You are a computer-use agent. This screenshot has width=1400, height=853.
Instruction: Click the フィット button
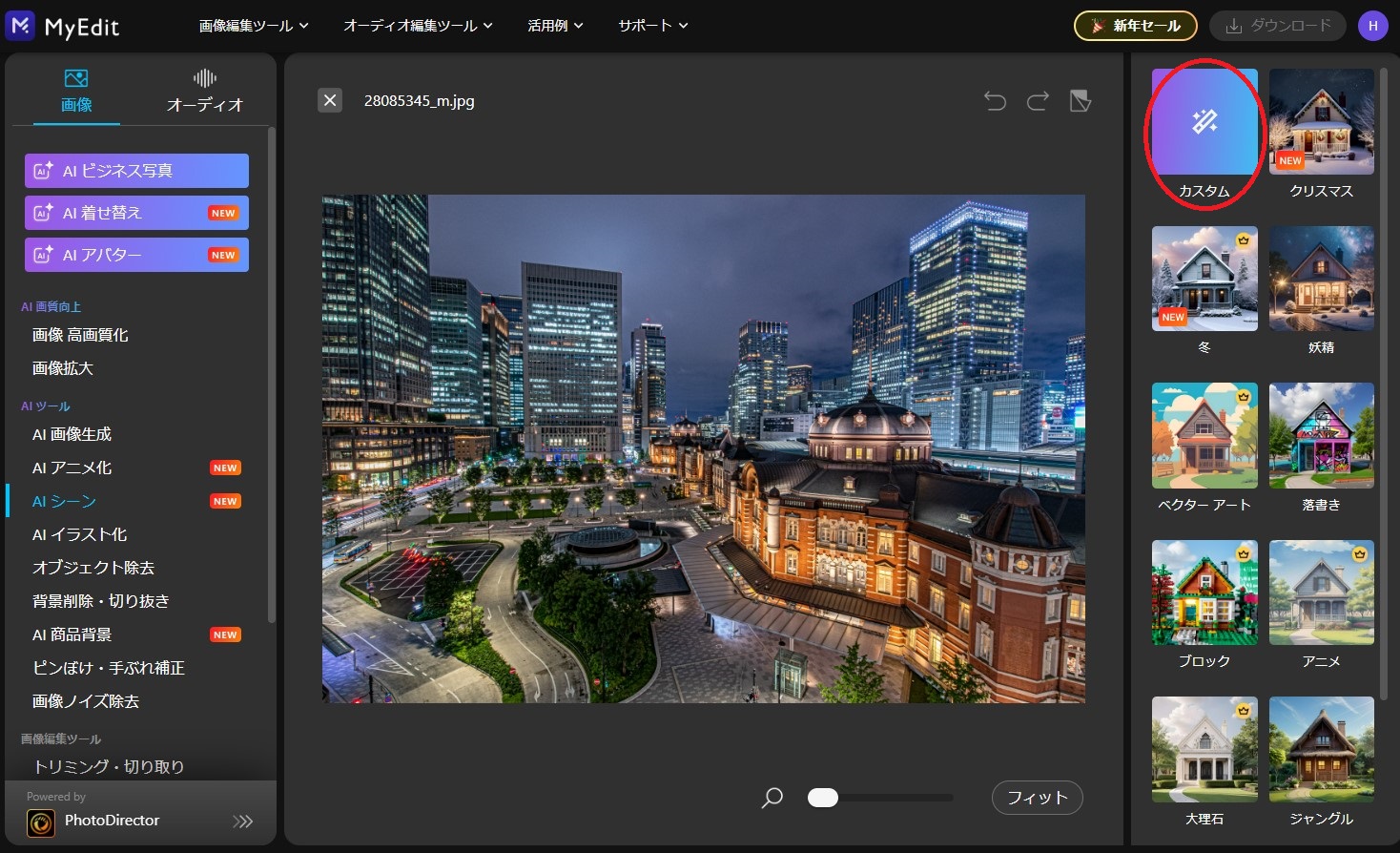point(1038,798)
